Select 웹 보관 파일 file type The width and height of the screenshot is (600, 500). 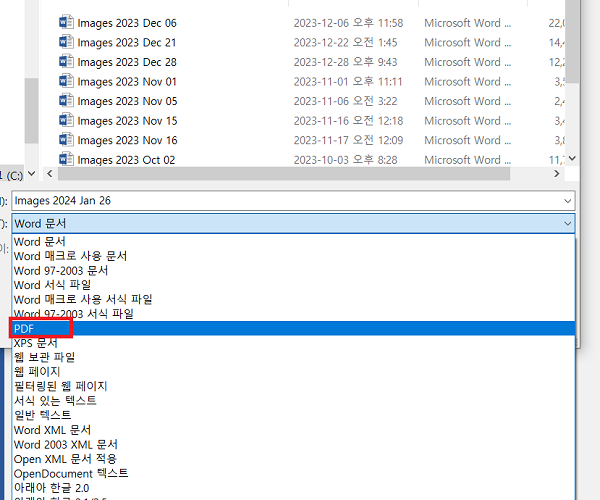point(293,357)
